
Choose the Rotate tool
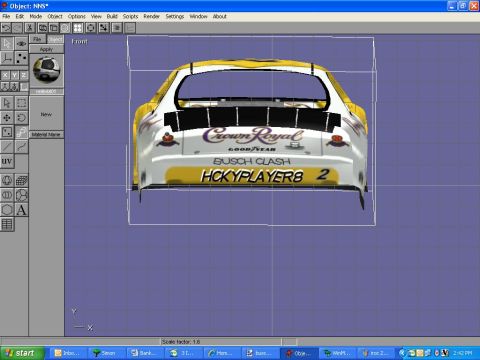point(21,118)
